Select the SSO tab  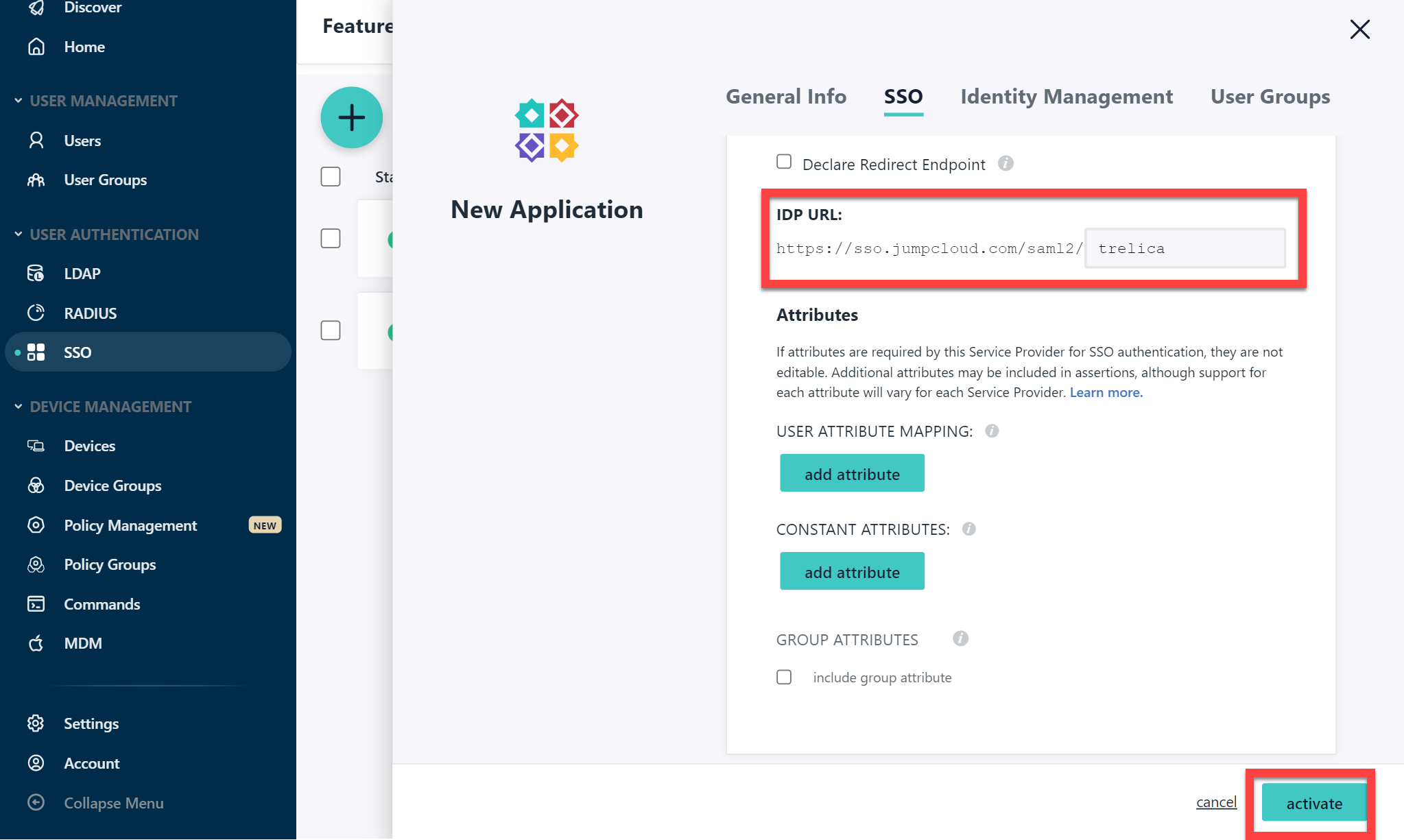903,97
